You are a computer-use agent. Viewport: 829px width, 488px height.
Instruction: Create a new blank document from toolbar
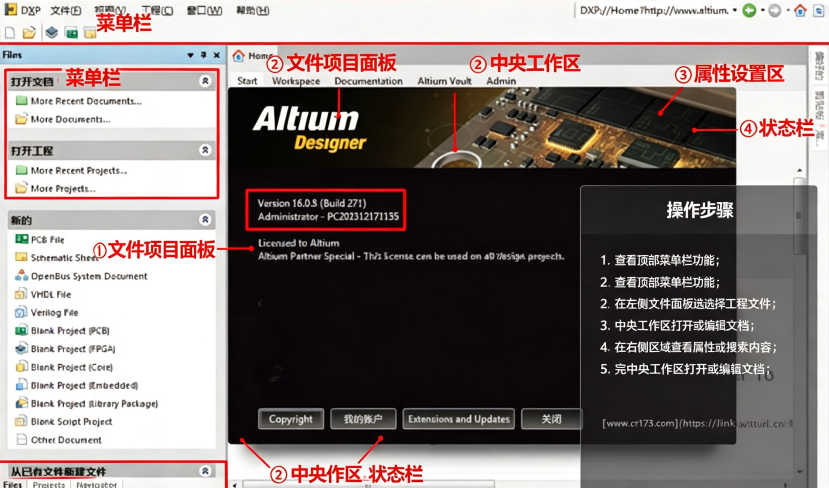[x=10, y=33]
